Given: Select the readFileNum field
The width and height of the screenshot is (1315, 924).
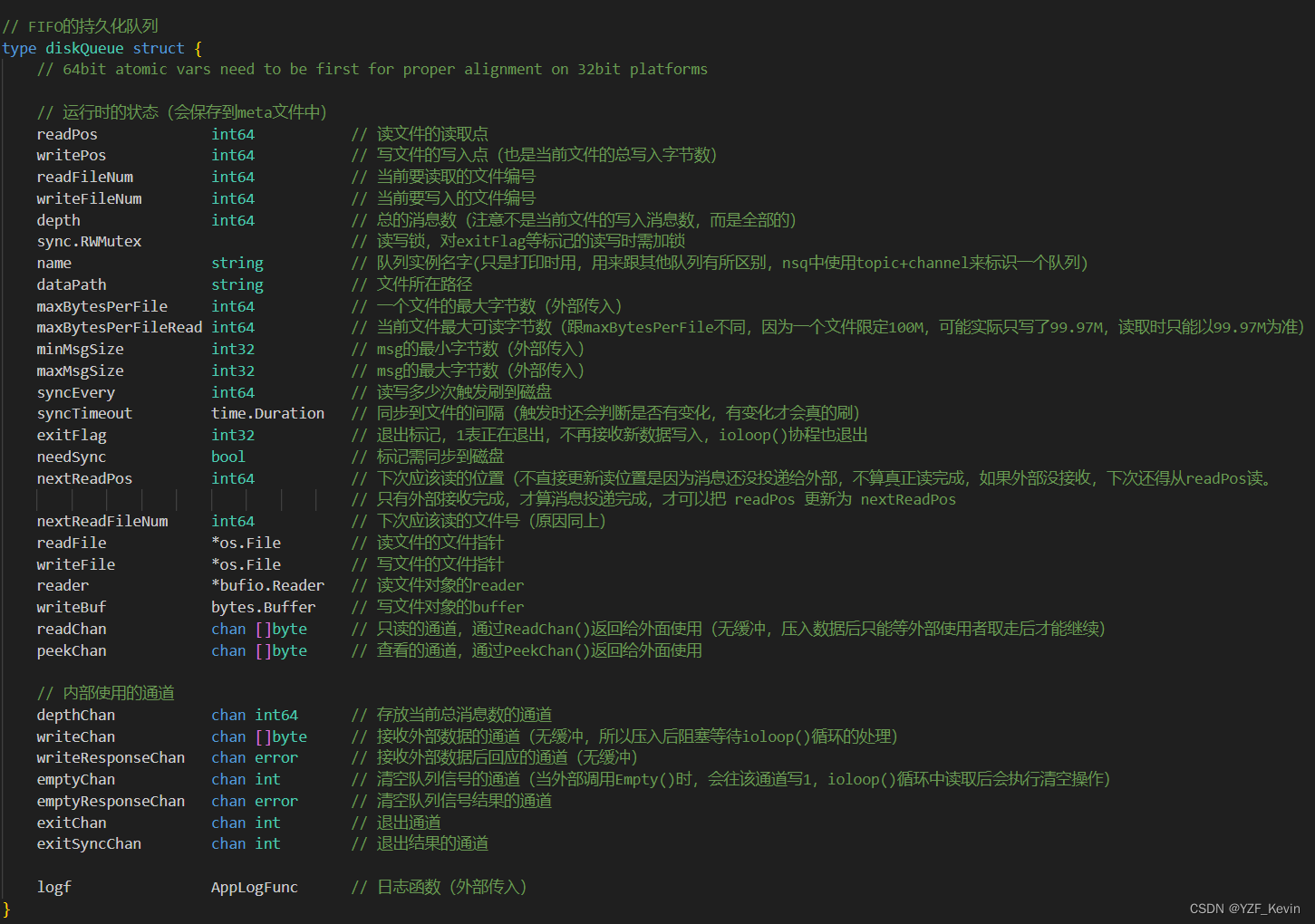Looking at the screenshot, I should 84,177.
